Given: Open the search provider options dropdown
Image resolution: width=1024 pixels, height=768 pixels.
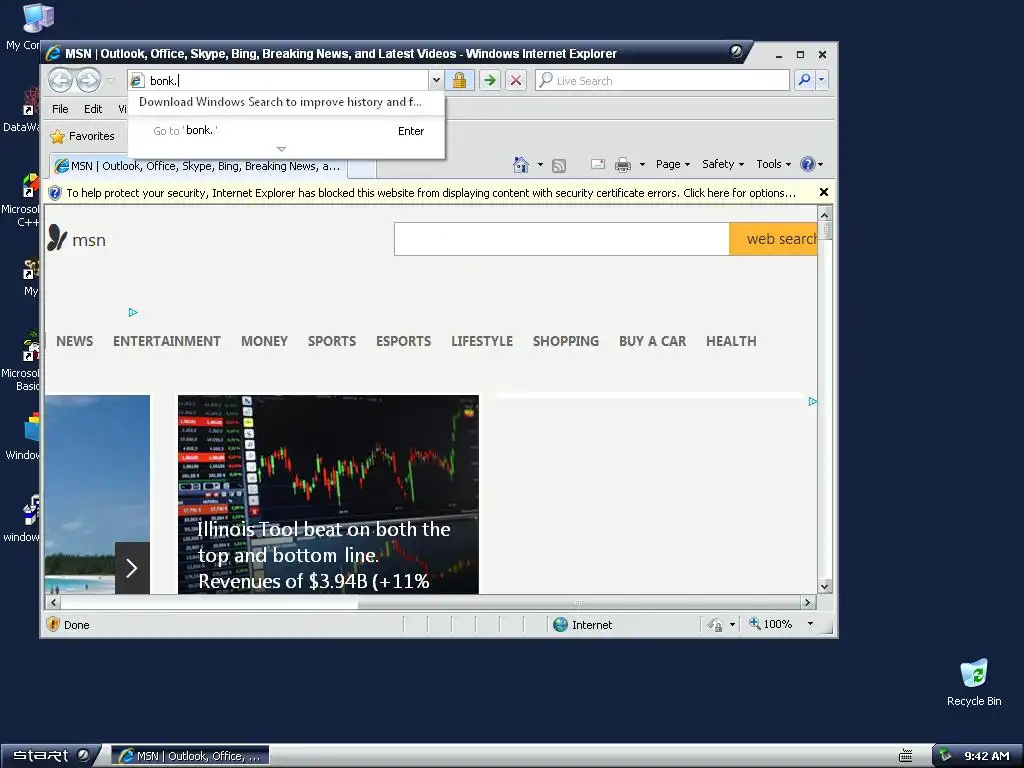Looking at the screenshot, I should (822, 80).
